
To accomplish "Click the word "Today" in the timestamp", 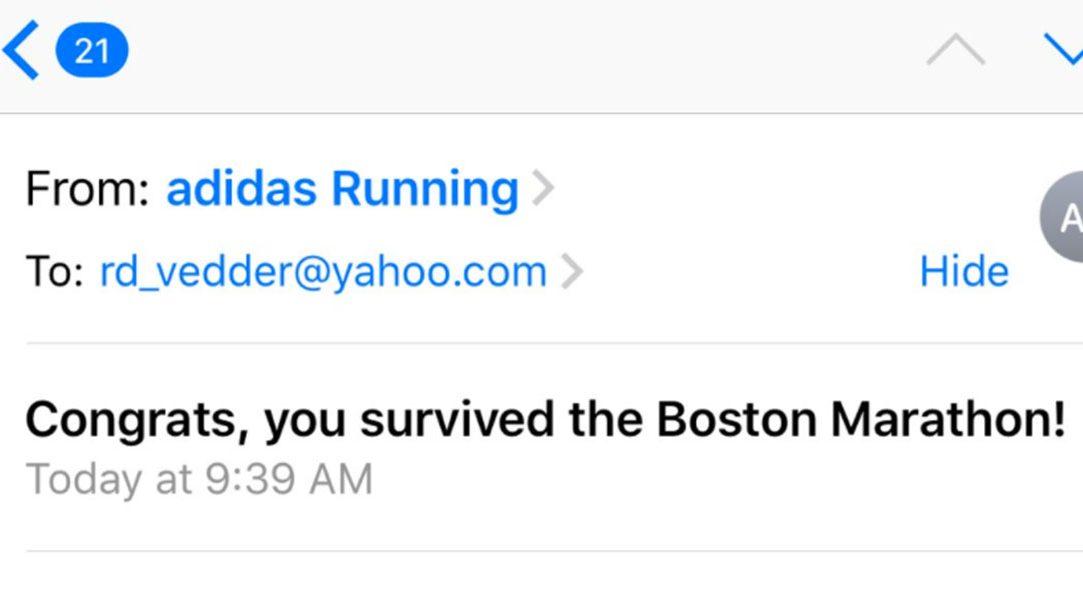I will 84,480.
